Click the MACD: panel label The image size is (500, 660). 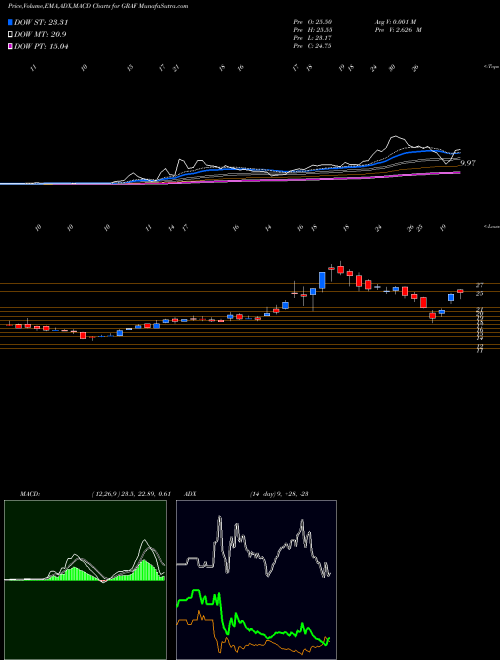[x=30, y=494]
